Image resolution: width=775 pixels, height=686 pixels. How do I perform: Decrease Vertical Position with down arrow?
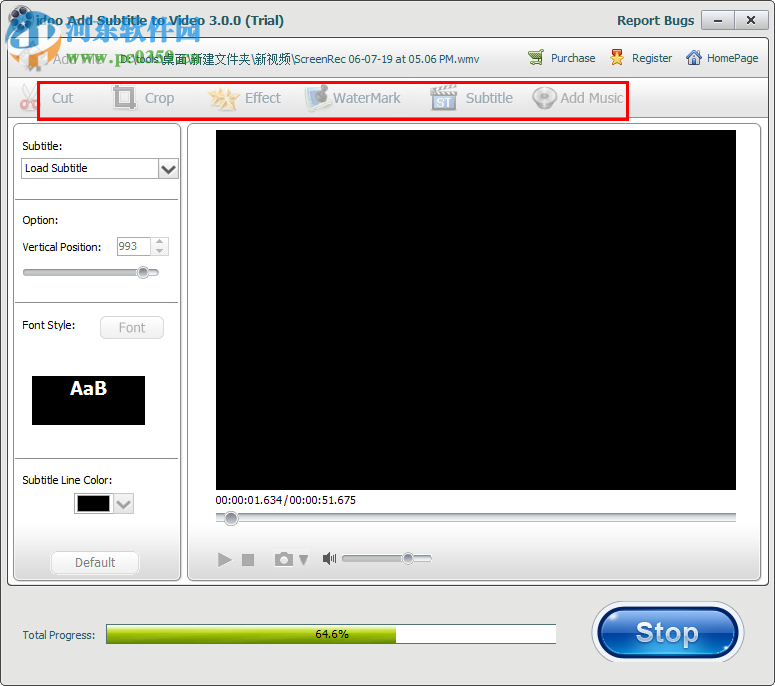159,251
